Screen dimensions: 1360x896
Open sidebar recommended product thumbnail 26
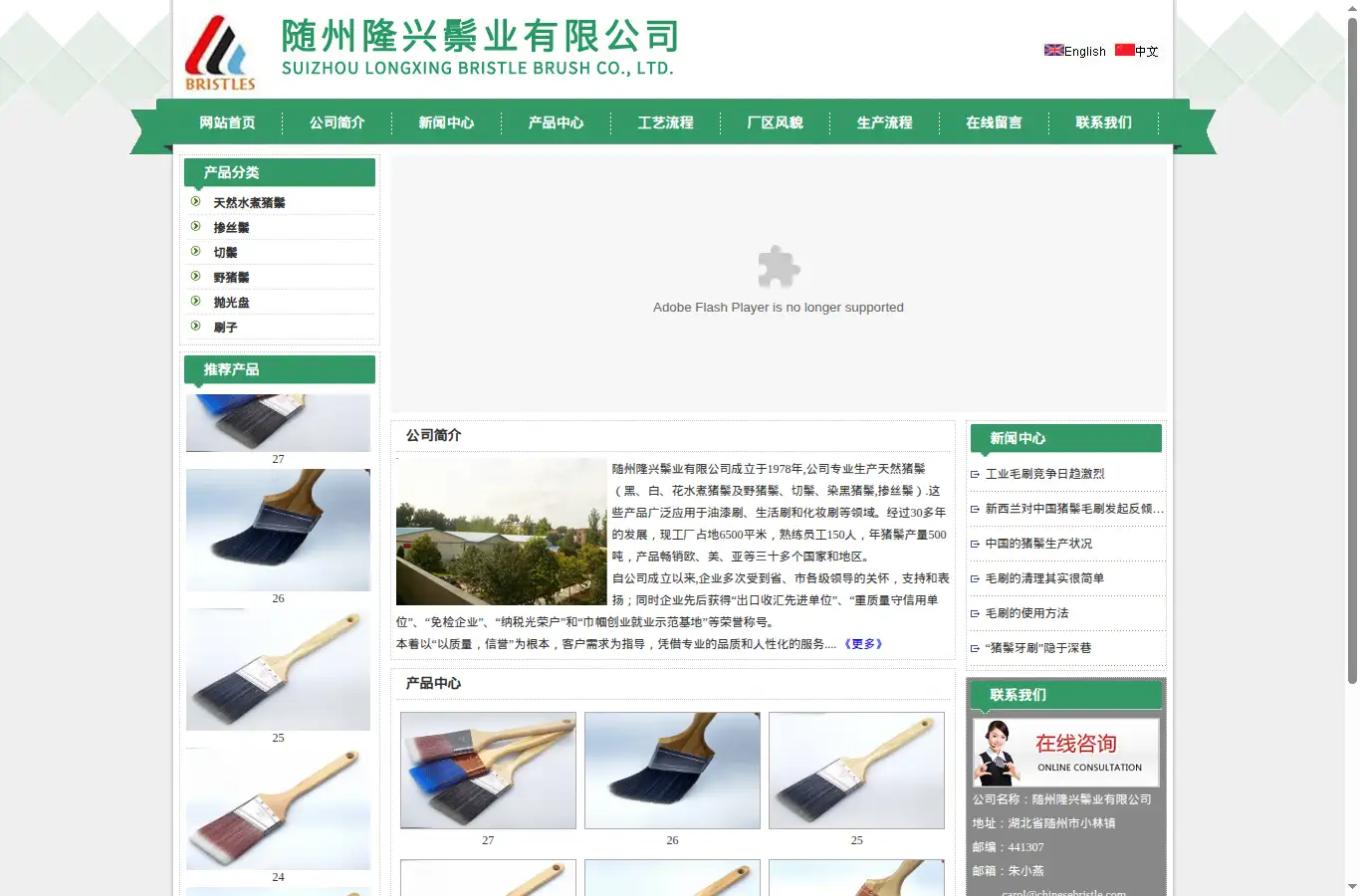pos(278,531)
